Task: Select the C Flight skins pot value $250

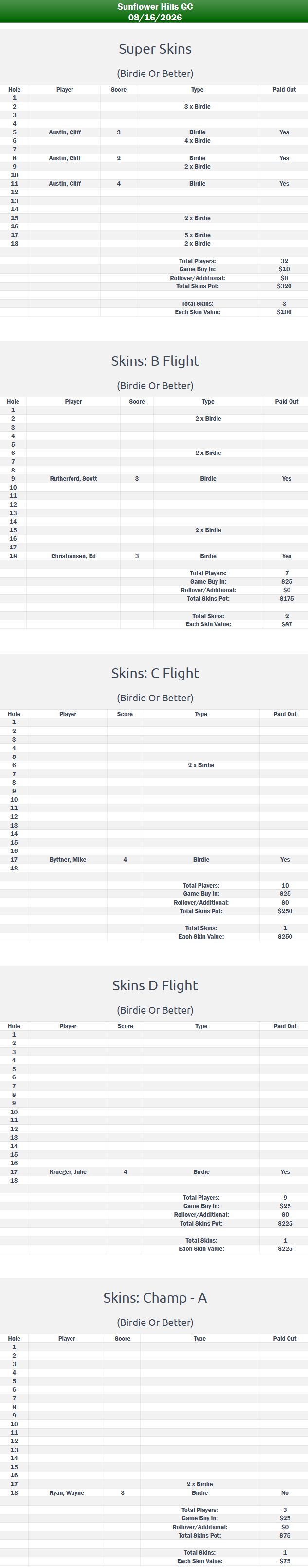Action: (285, 911)
